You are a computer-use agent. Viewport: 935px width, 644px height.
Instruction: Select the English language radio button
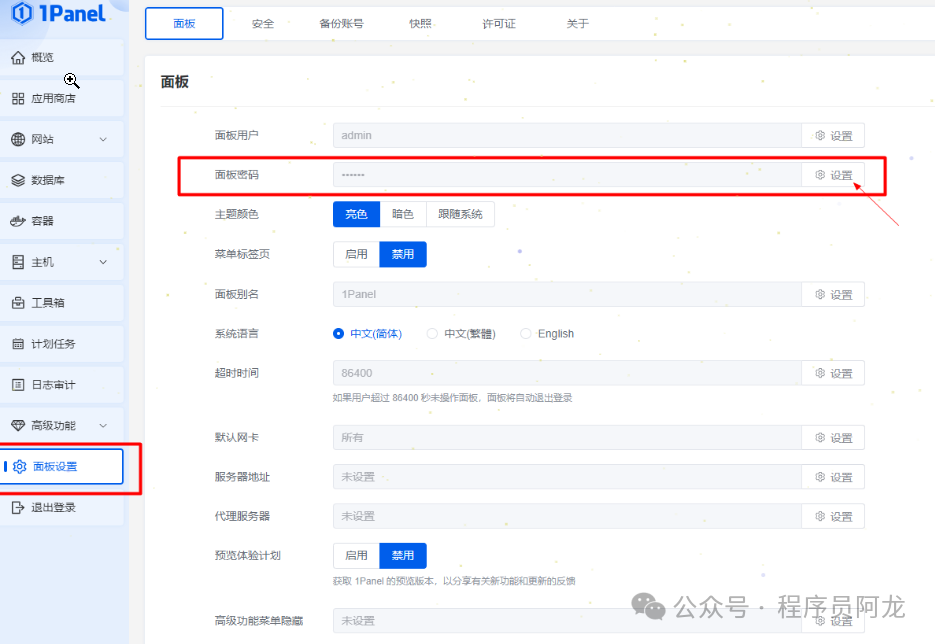526,334
